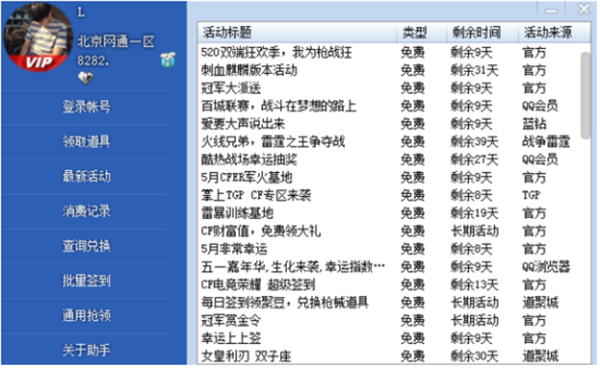Screen dimensions: 600x368
Task: Select activity 爱要大声说出来
Action: click(x=243, y=124)
